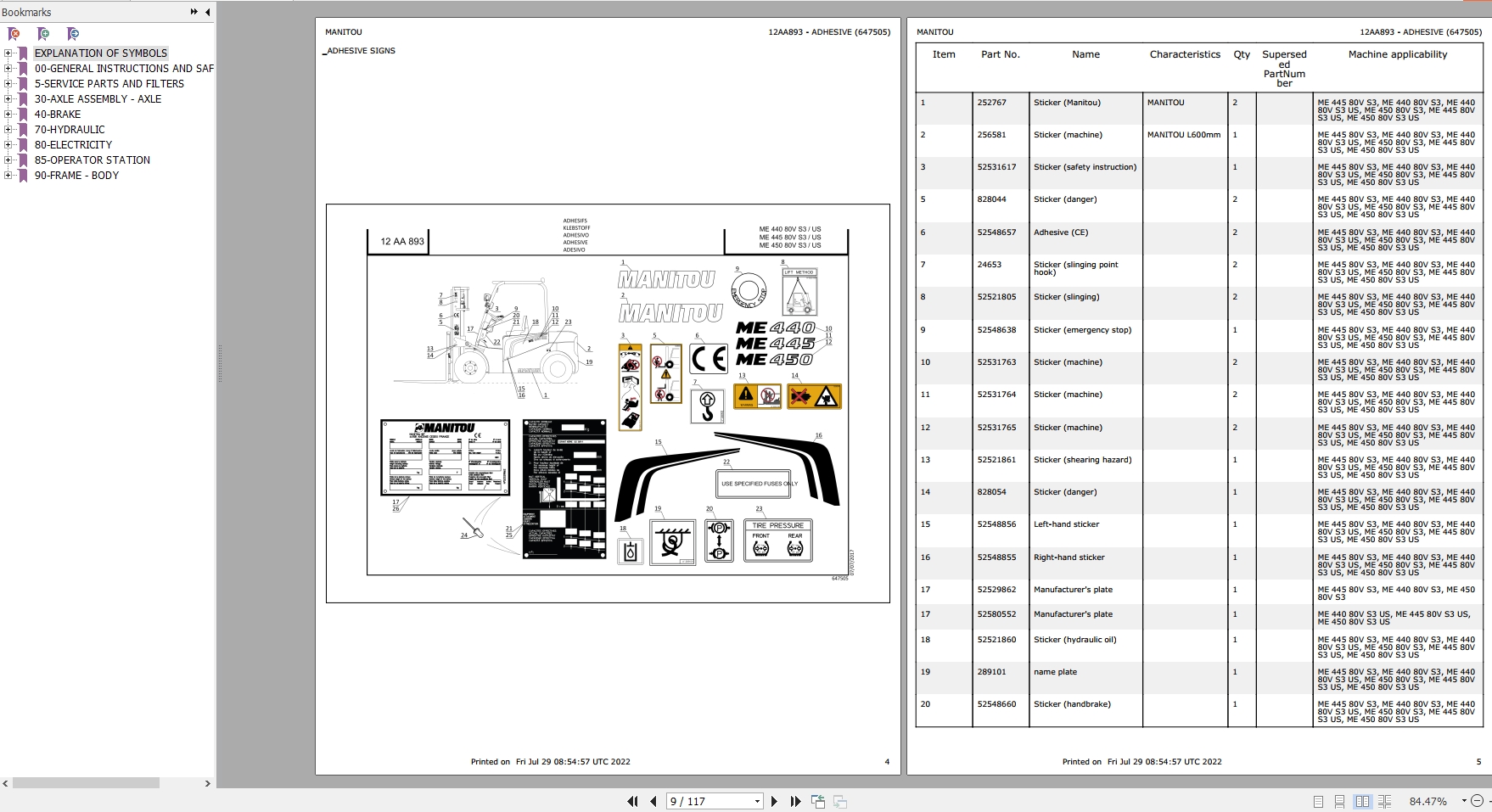
Task: Click the Part No. column header
Action: click(1001, 54)
